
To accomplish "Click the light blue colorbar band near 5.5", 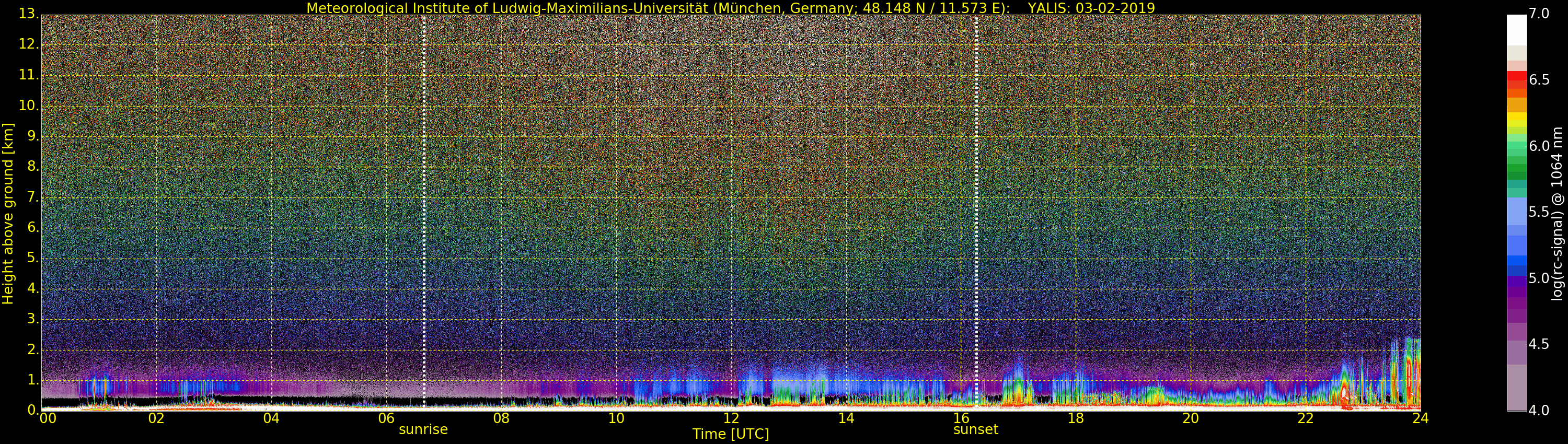I will click(1517, 212).
